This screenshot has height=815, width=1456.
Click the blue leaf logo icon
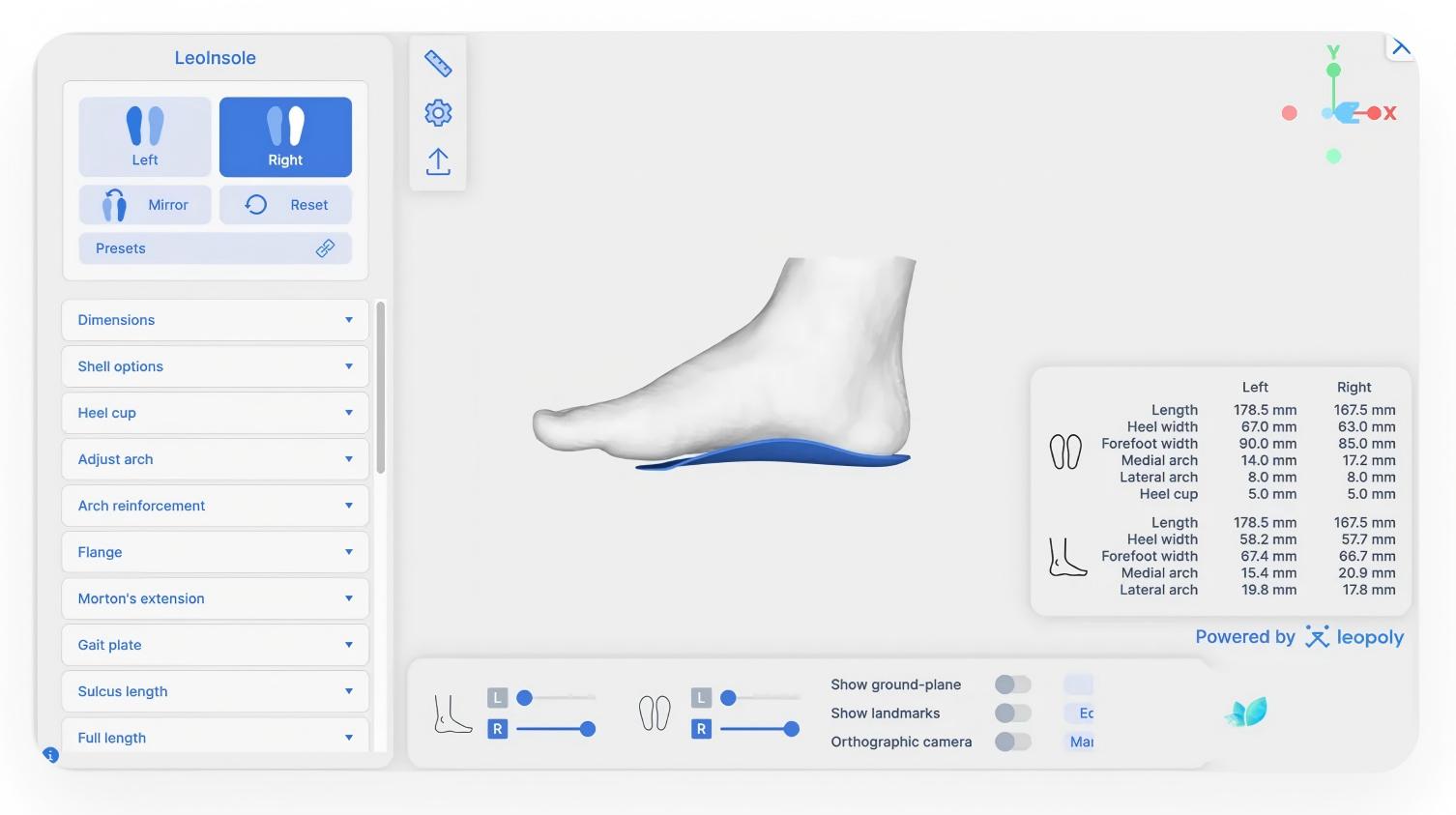coord(1246,713)
